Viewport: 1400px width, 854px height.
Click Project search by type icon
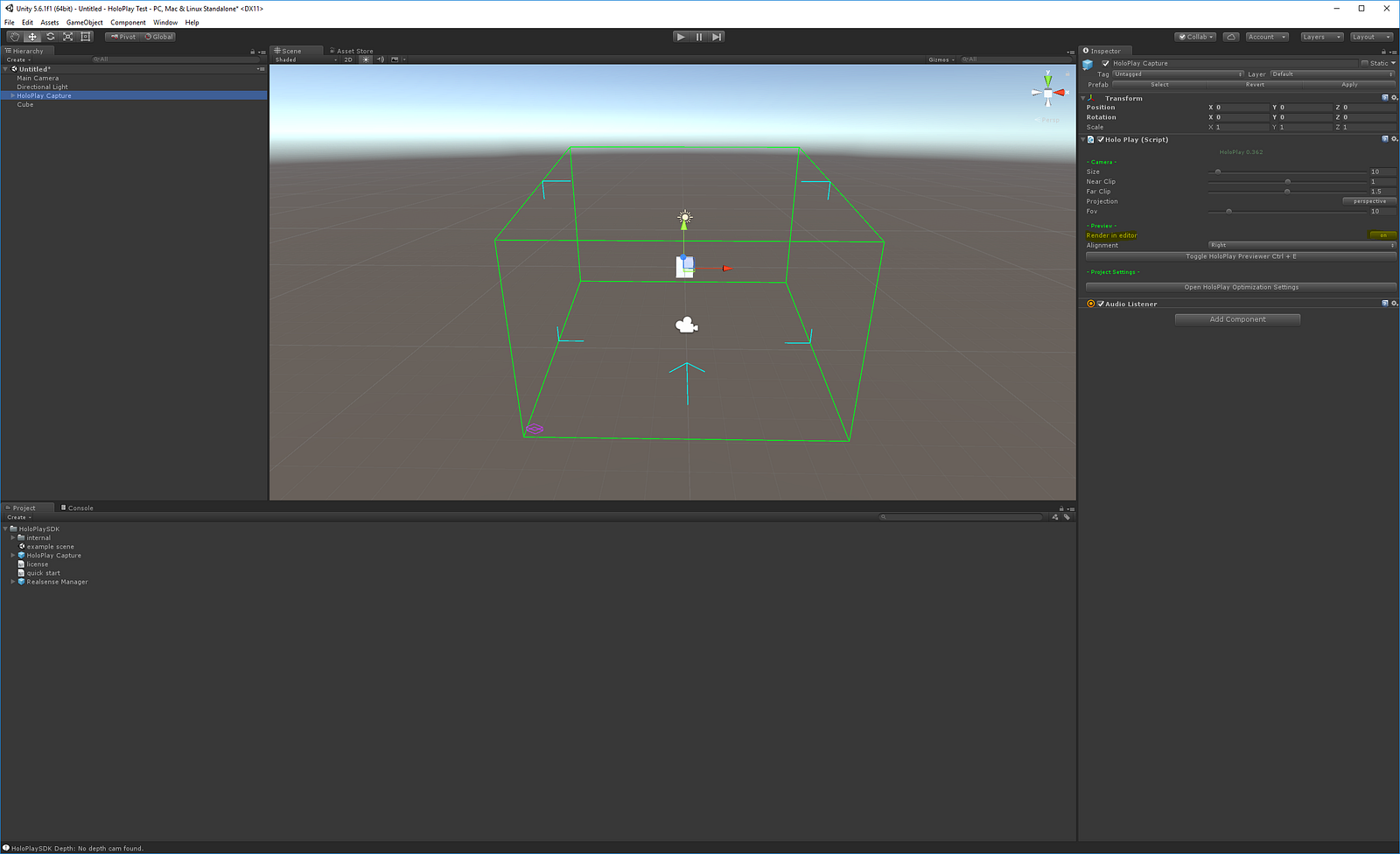coord(1055,517)
